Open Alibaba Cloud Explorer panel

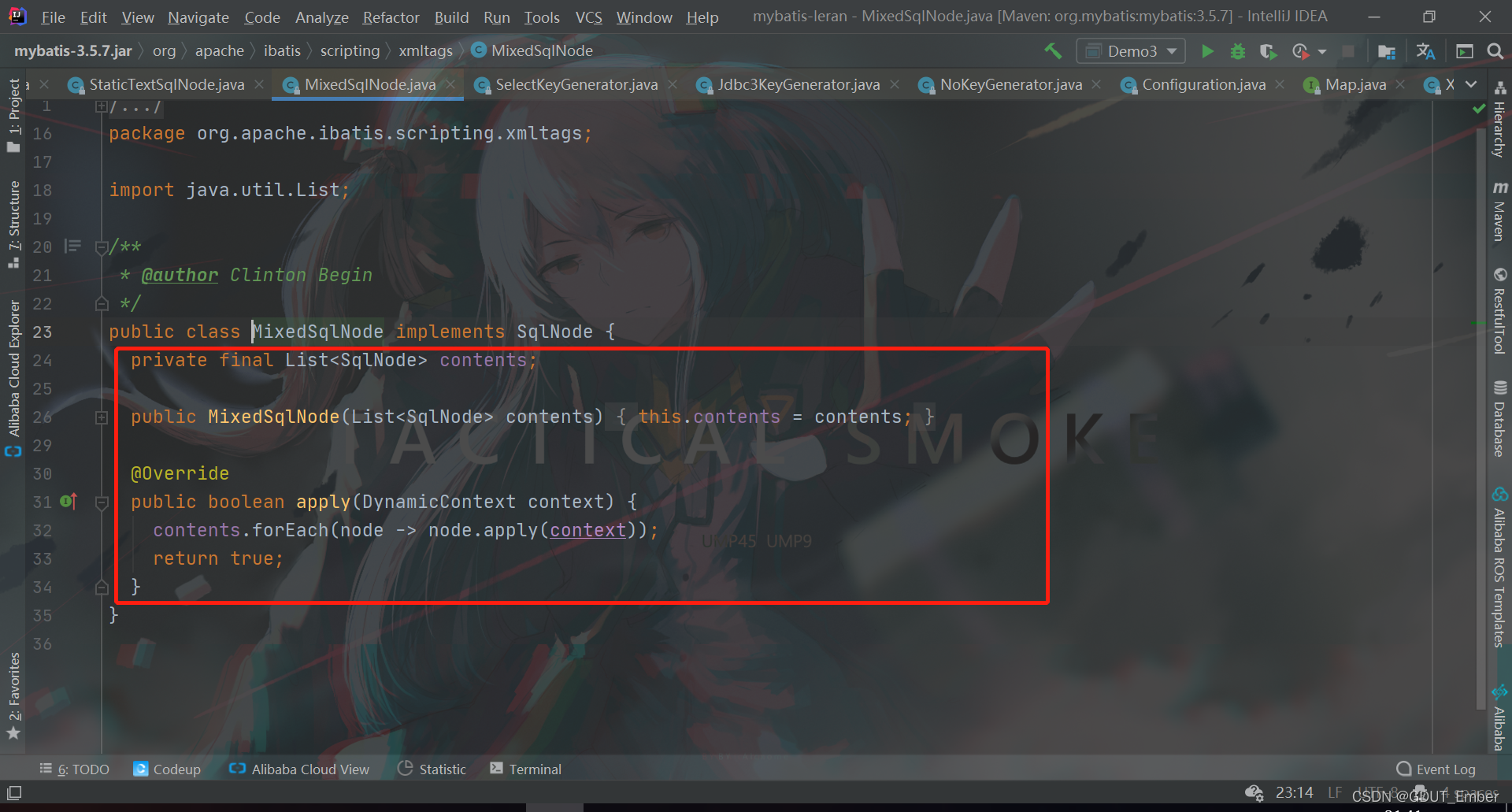[13, 377]
